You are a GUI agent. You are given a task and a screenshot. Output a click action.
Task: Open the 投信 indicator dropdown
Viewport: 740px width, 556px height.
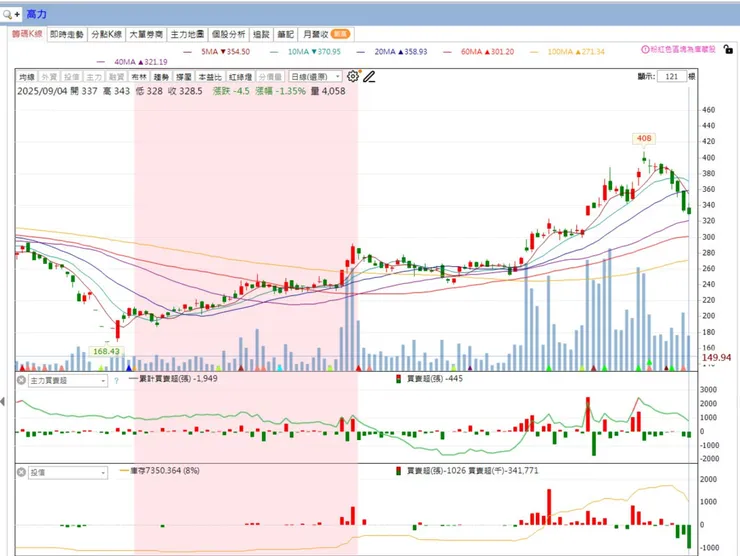coord(68,472)
